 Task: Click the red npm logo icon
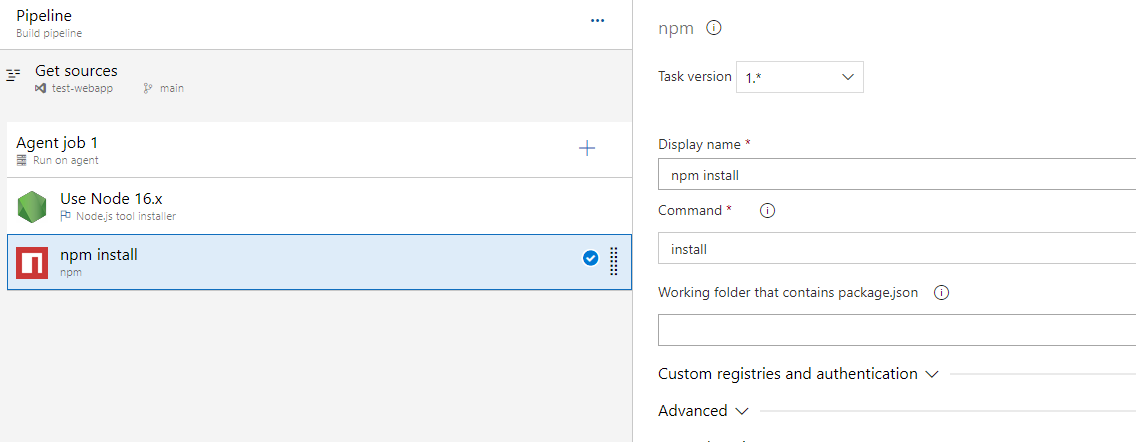[x=33, y=262]
